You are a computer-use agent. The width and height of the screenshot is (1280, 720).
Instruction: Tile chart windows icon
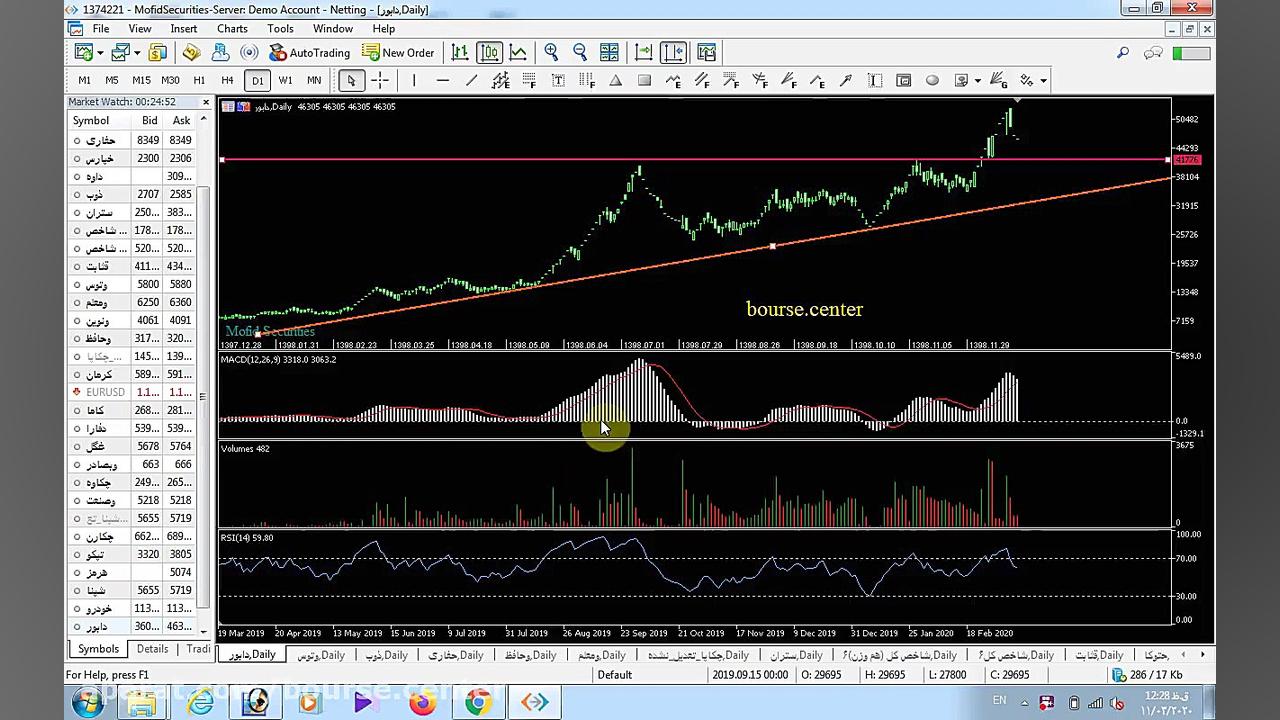(x=609, y=52)
